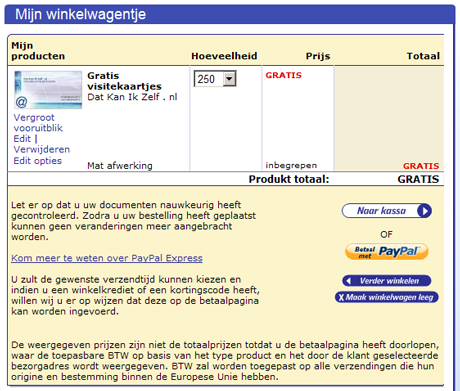Click the Prijs column header
The height and width of the screenshot is (391, 460).
(x=318, y=56)
